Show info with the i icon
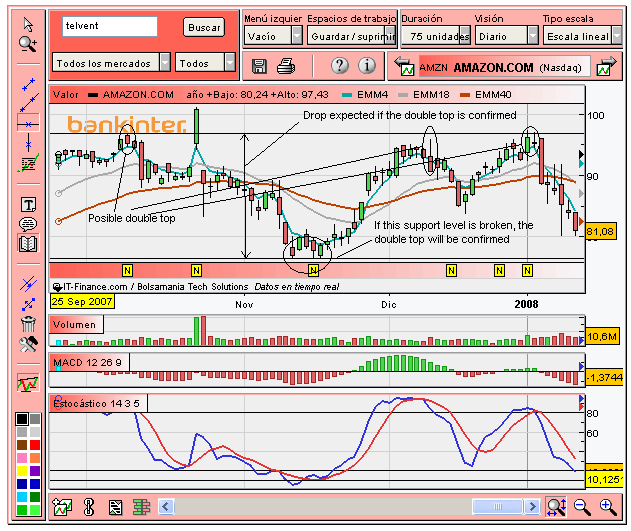Viewport: 631px width, 531px height. coord(367,66)
